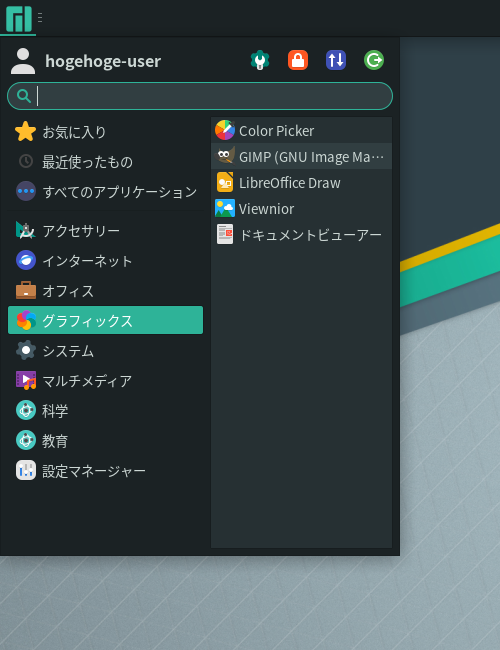This screenshot has width=500, height=650.
Task: Open the Manjaro Whisker menu button
Action: pos(19,19)
